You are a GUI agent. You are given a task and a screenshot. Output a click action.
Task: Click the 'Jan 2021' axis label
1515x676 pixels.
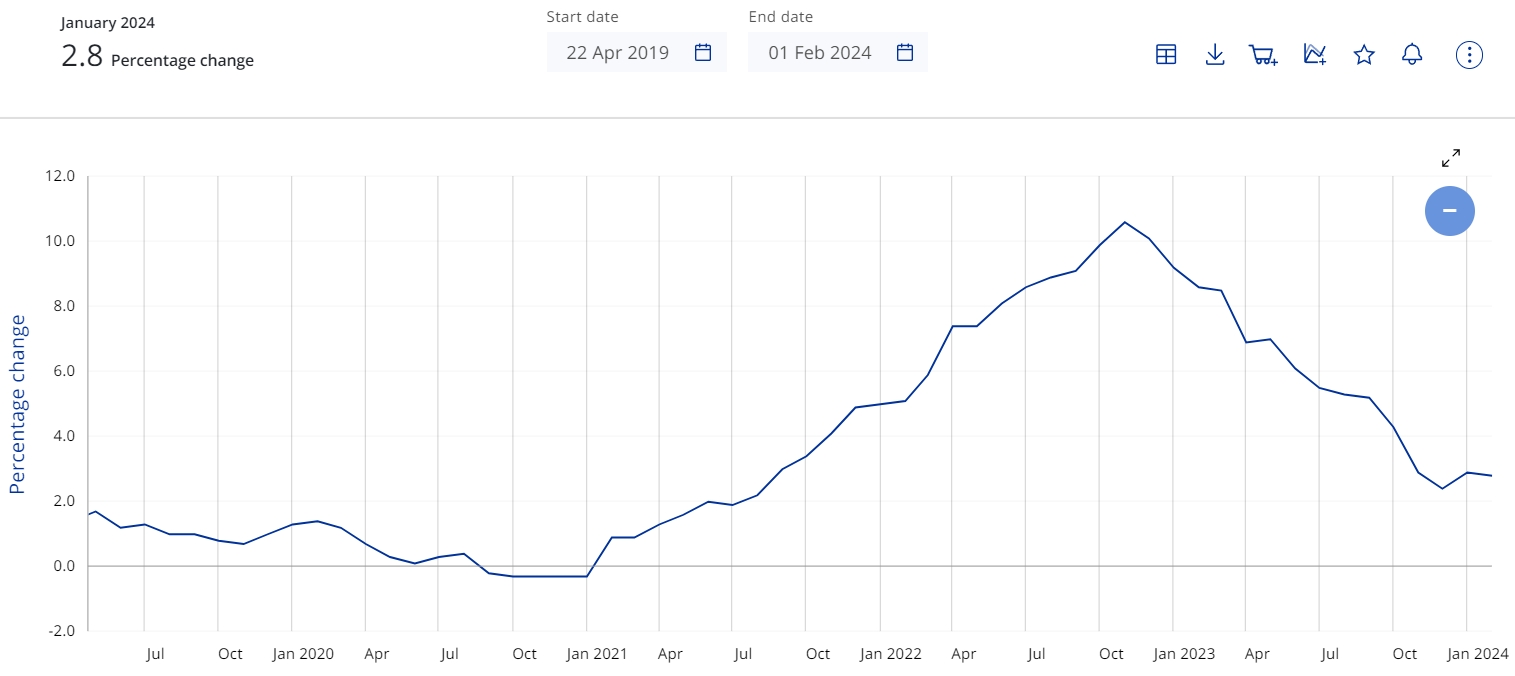[x=597, y=654]
